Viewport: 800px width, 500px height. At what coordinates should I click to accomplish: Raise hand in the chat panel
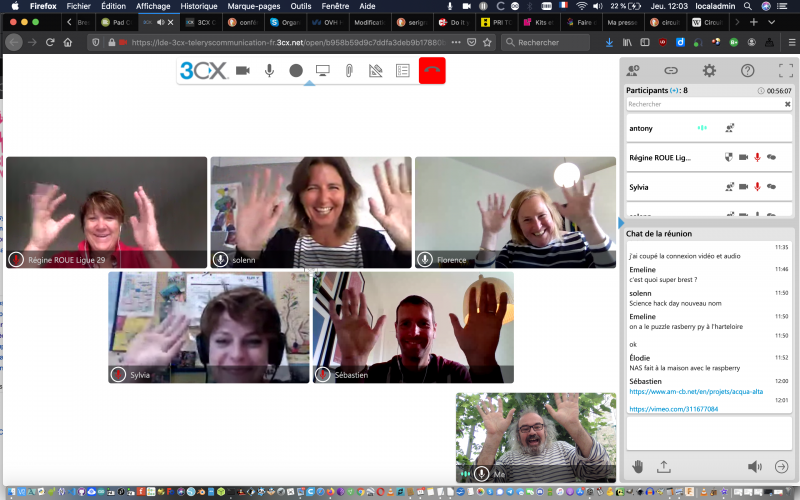[x=638, y=466]
